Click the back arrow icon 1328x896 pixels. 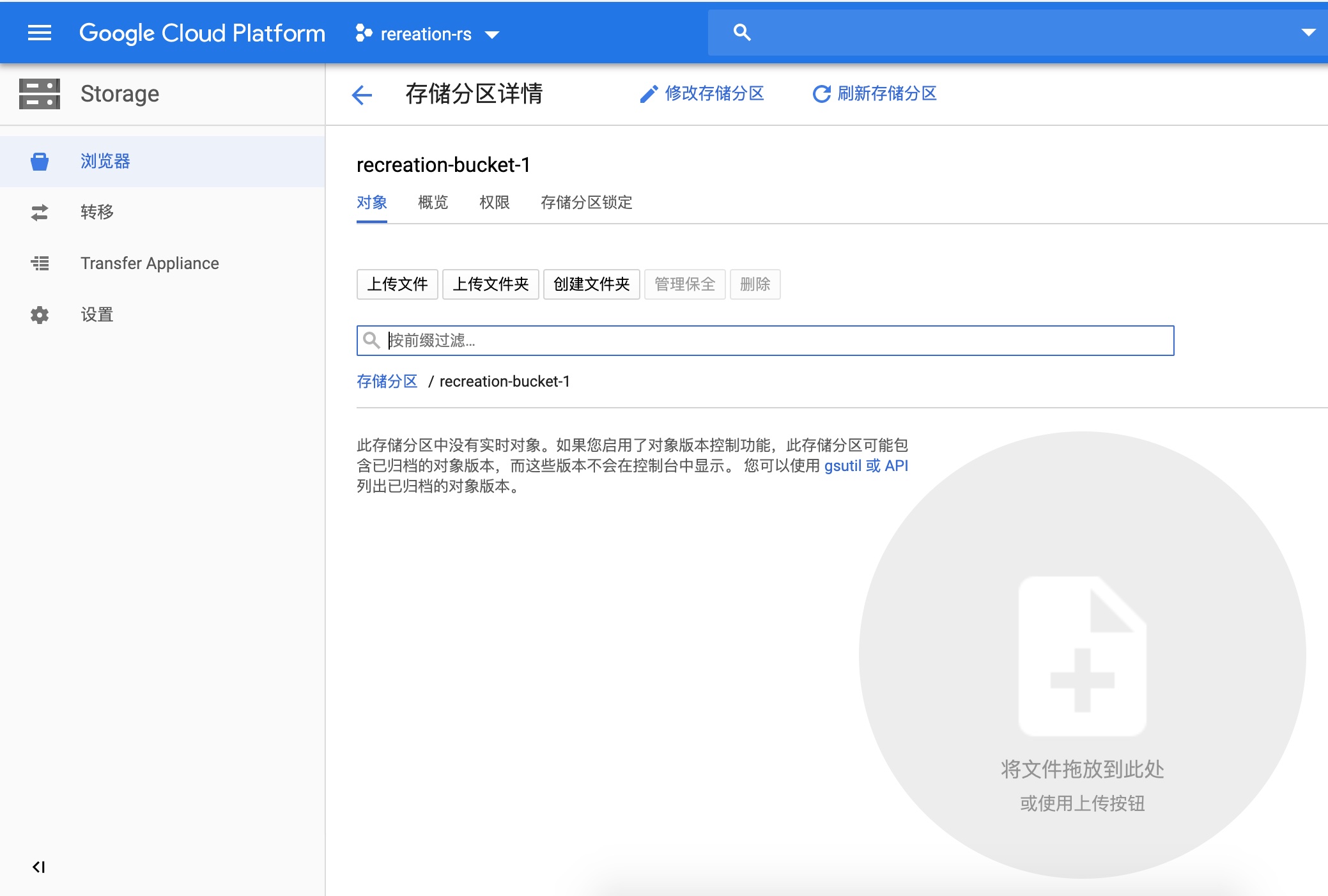coord(362,95)
